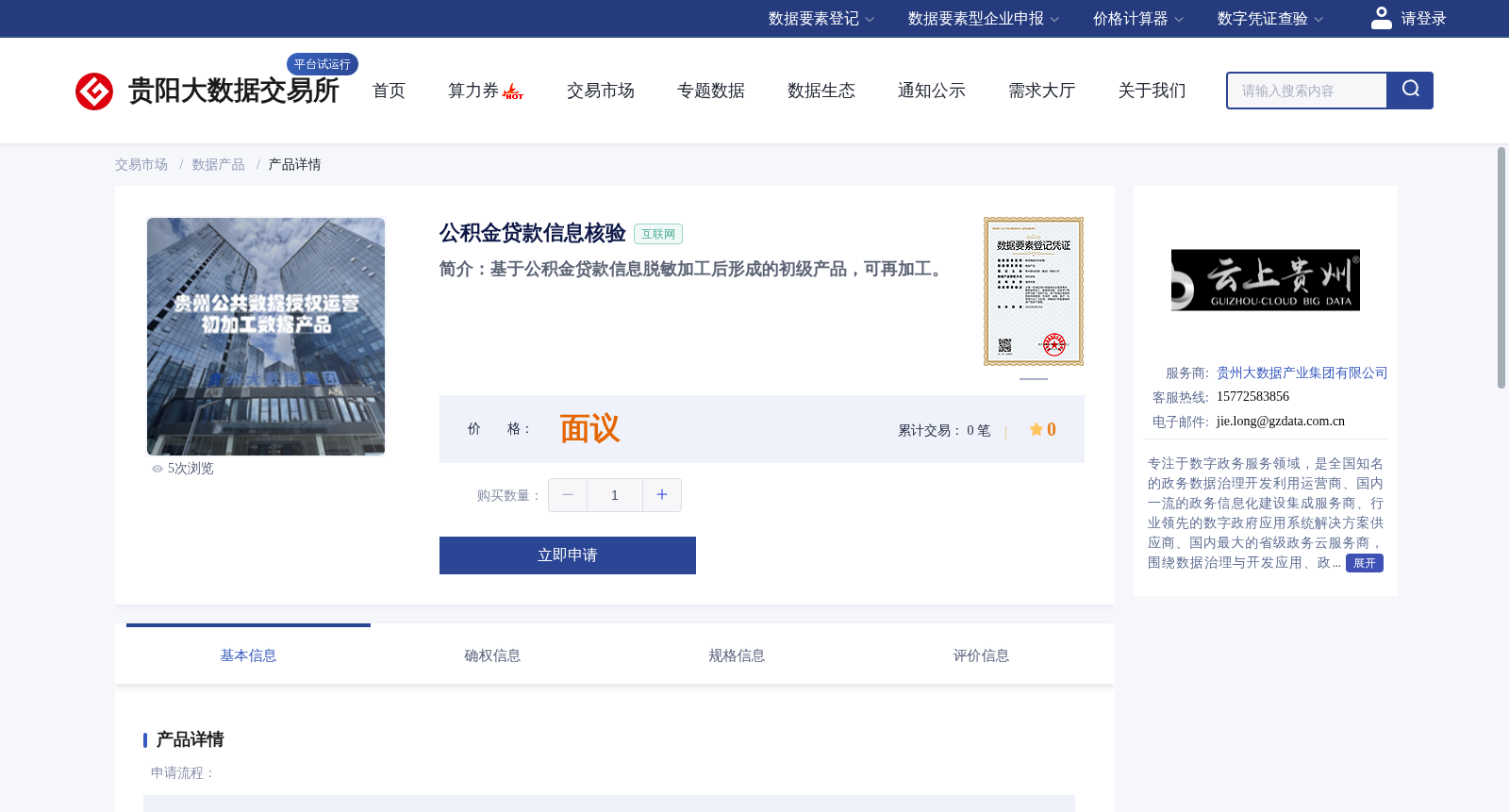Click the 贵阳大数据交易所 site title
1509x812 pixels.
pos(234,91)
